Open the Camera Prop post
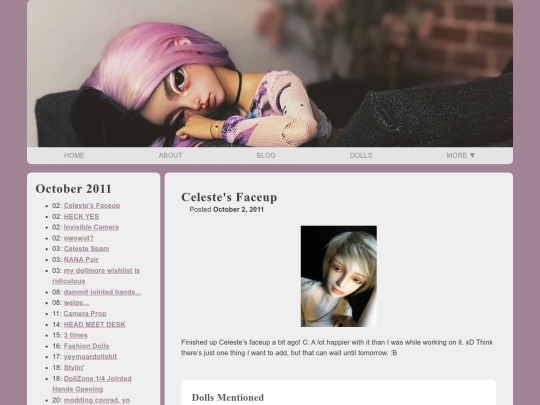The width and height of the screenshot is (540, 405). click(x=85, y=314)
